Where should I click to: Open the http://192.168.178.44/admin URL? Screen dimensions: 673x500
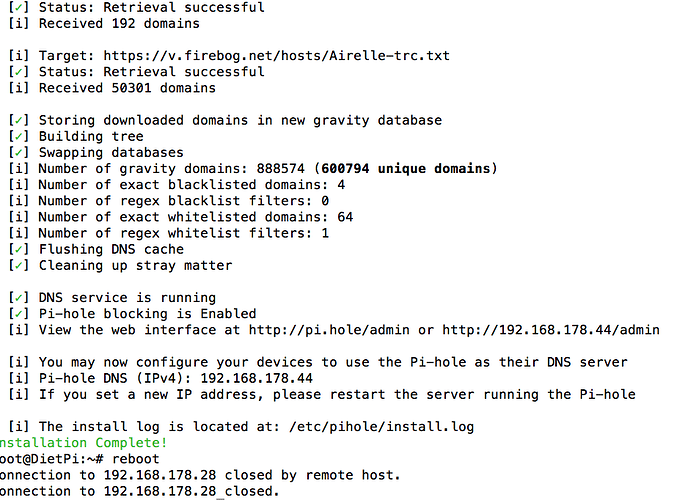coord(550,330)
